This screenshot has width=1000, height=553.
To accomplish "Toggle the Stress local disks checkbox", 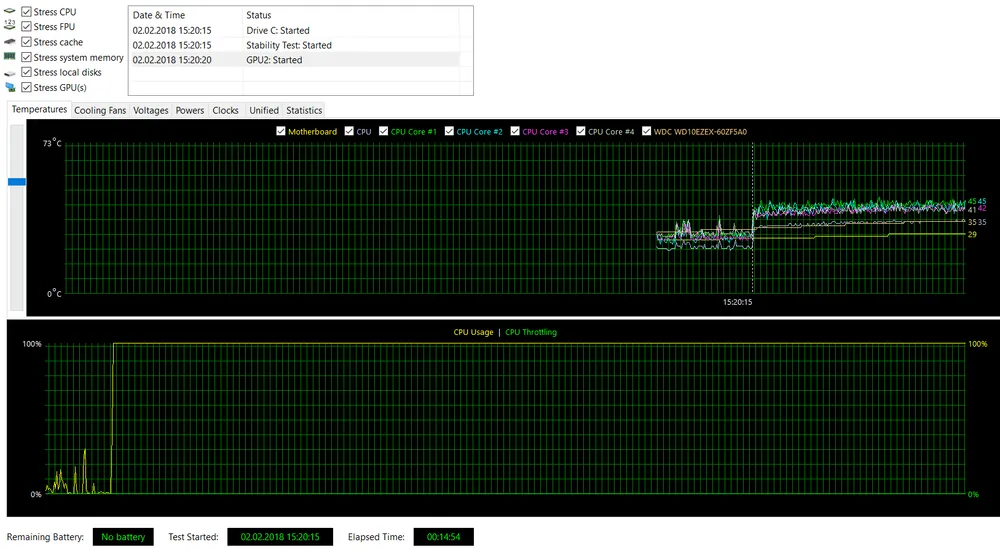I will (x=27, y=73).
